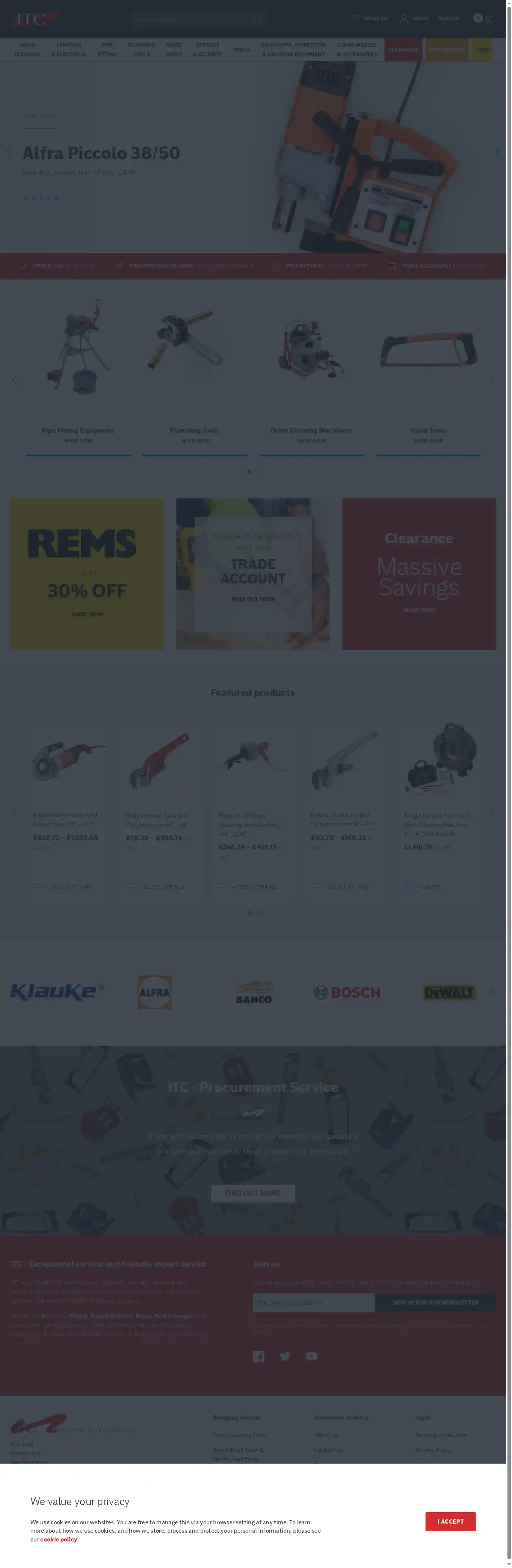Click the search magnifier icon in header

pyautogui.click(x=257, y=19)
